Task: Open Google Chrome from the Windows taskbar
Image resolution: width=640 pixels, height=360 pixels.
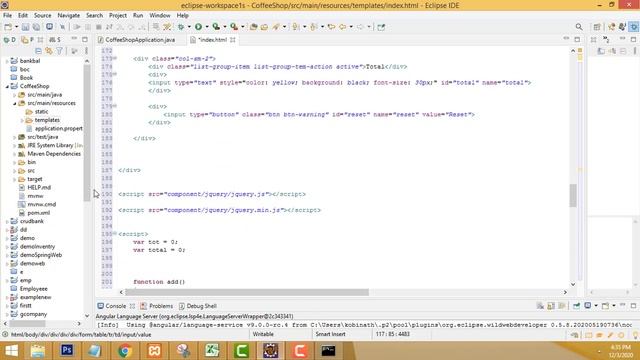Action: coord(125,350)
